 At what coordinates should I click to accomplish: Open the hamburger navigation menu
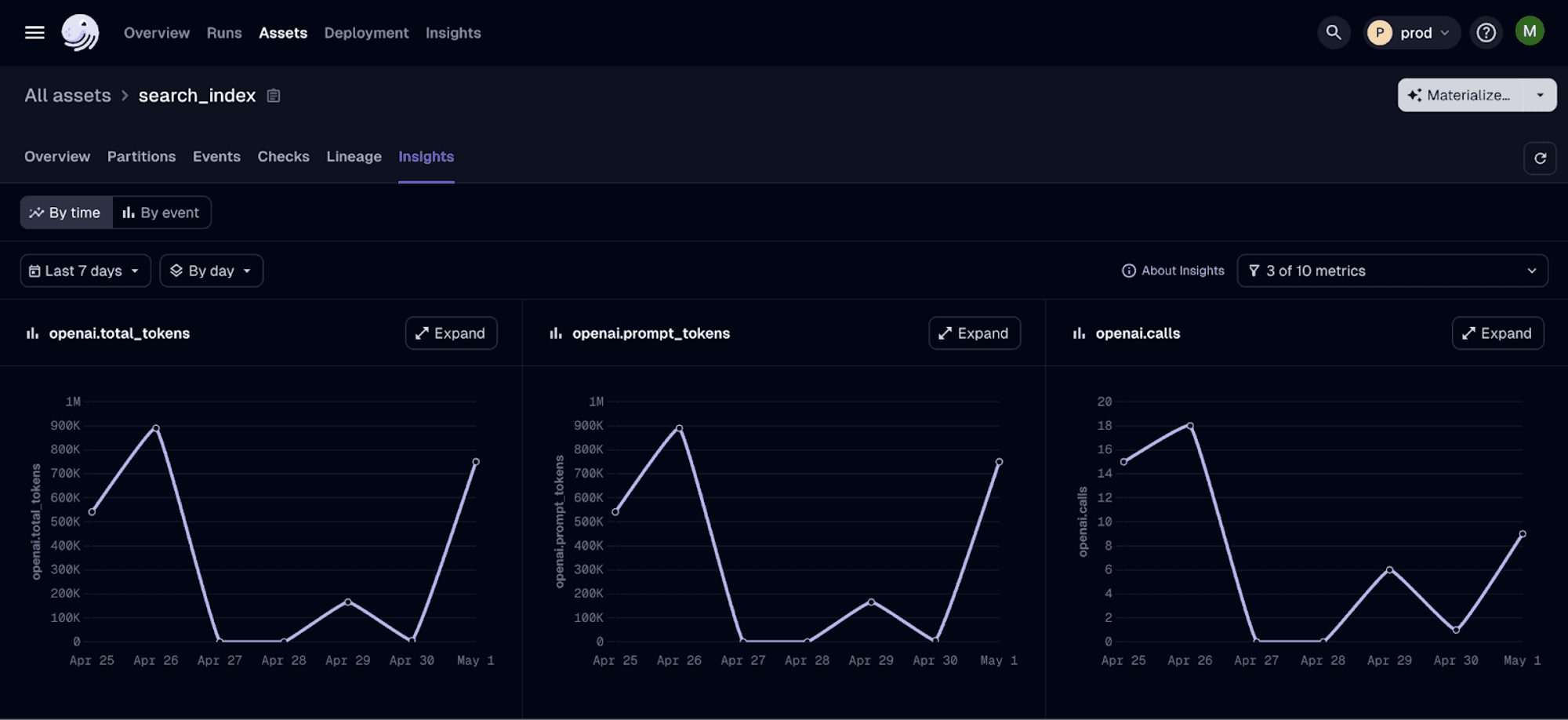pos(34,33)
